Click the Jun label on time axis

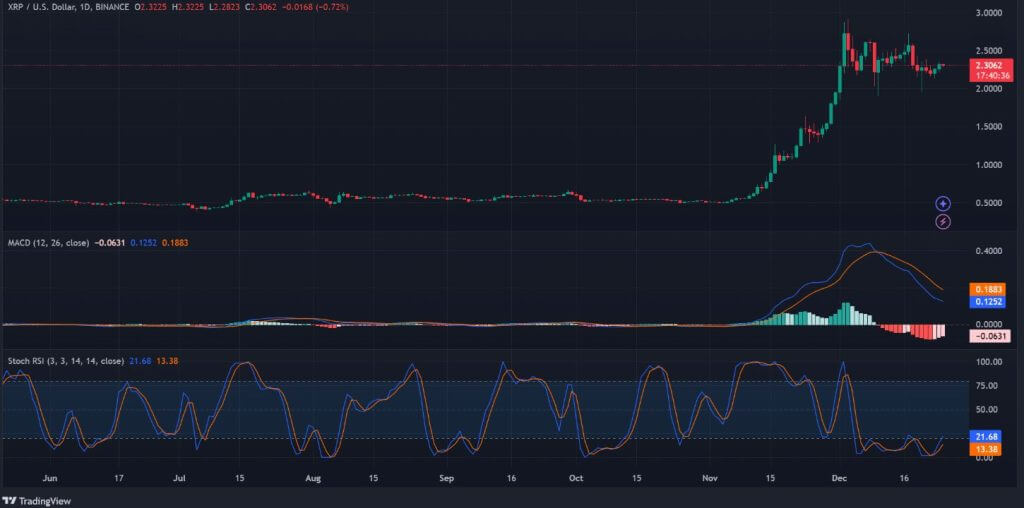pos(50,480)
